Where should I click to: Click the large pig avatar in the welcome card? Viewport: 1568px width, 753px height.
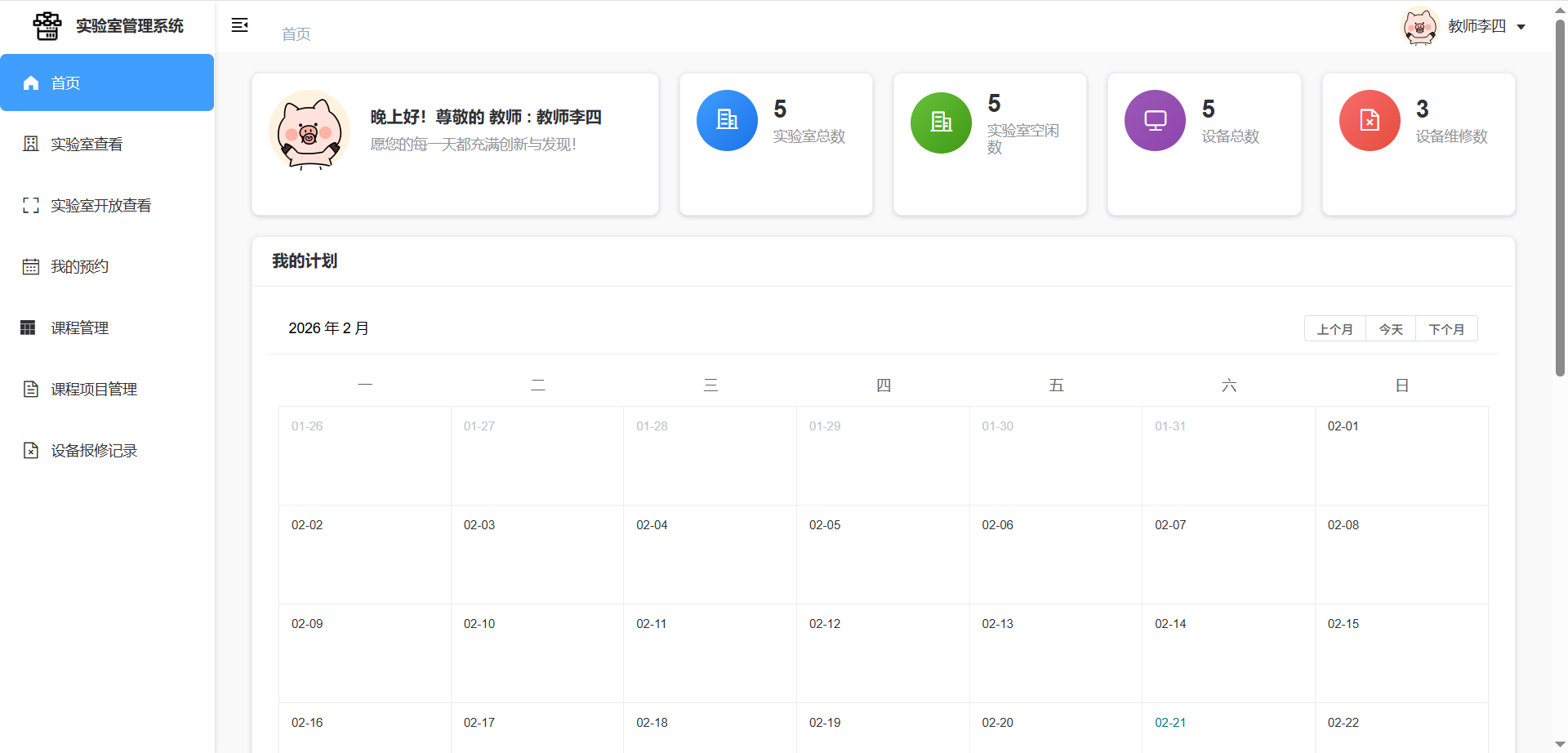click(x=310, y=131)
